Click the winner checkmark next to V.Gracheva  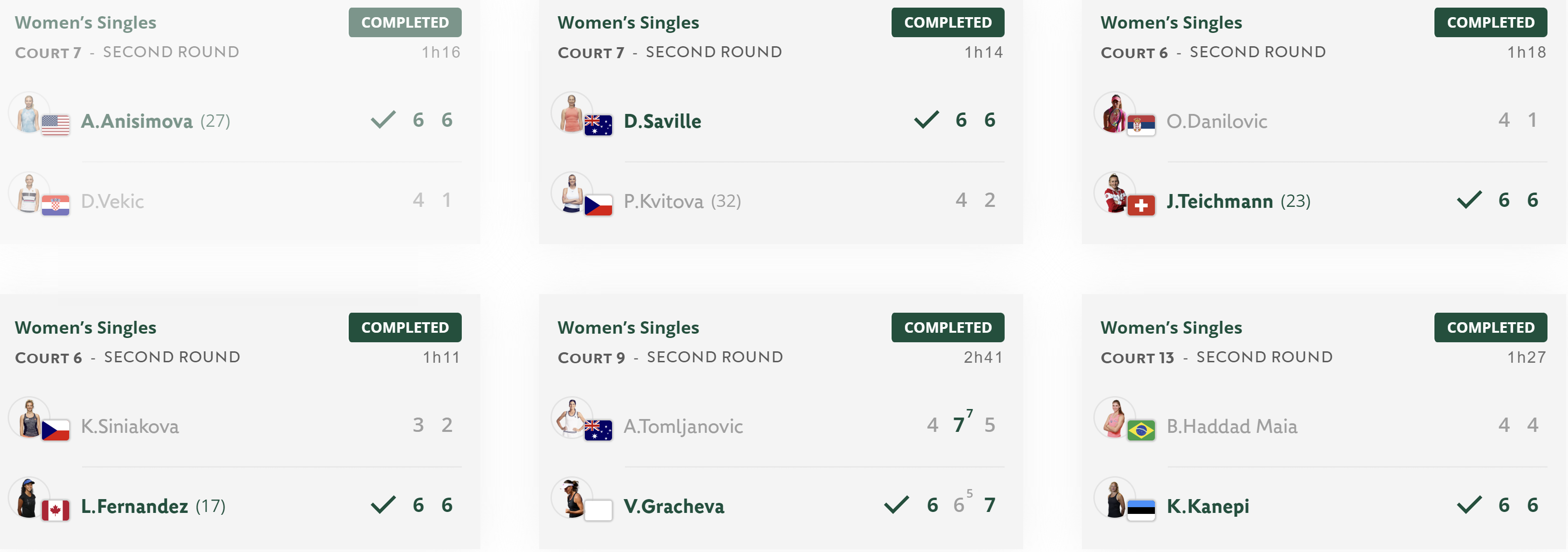click(x=896, y=505)
